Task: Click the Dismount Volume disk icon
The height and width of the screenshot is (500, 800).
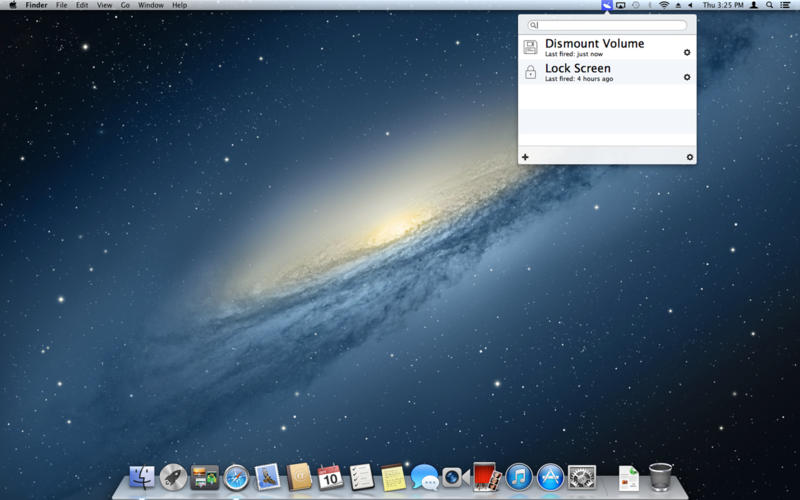Action: click(x=530, y=47)
